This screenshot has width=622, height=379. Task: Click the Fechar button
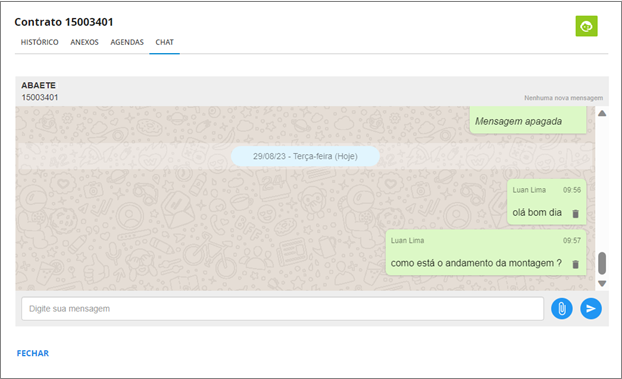tap(33, 353)
